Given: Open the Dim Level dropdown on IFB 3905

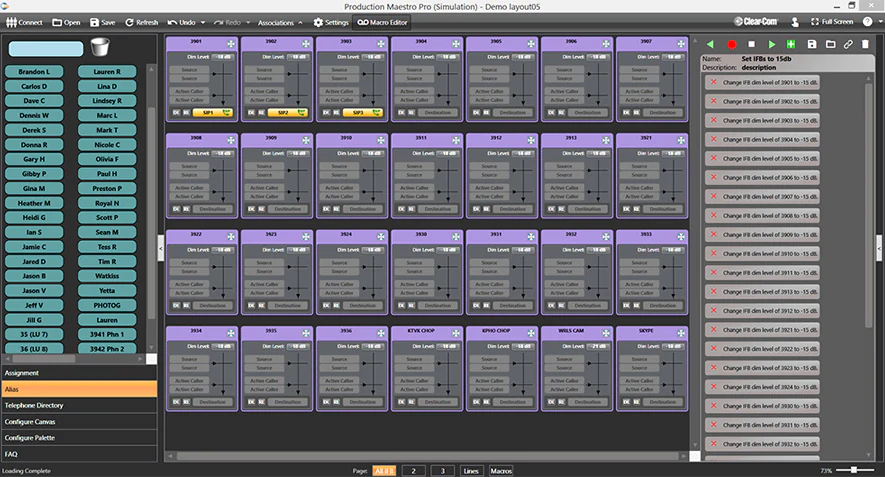Looking at the screenshot, I should click(x=522, y=57).
